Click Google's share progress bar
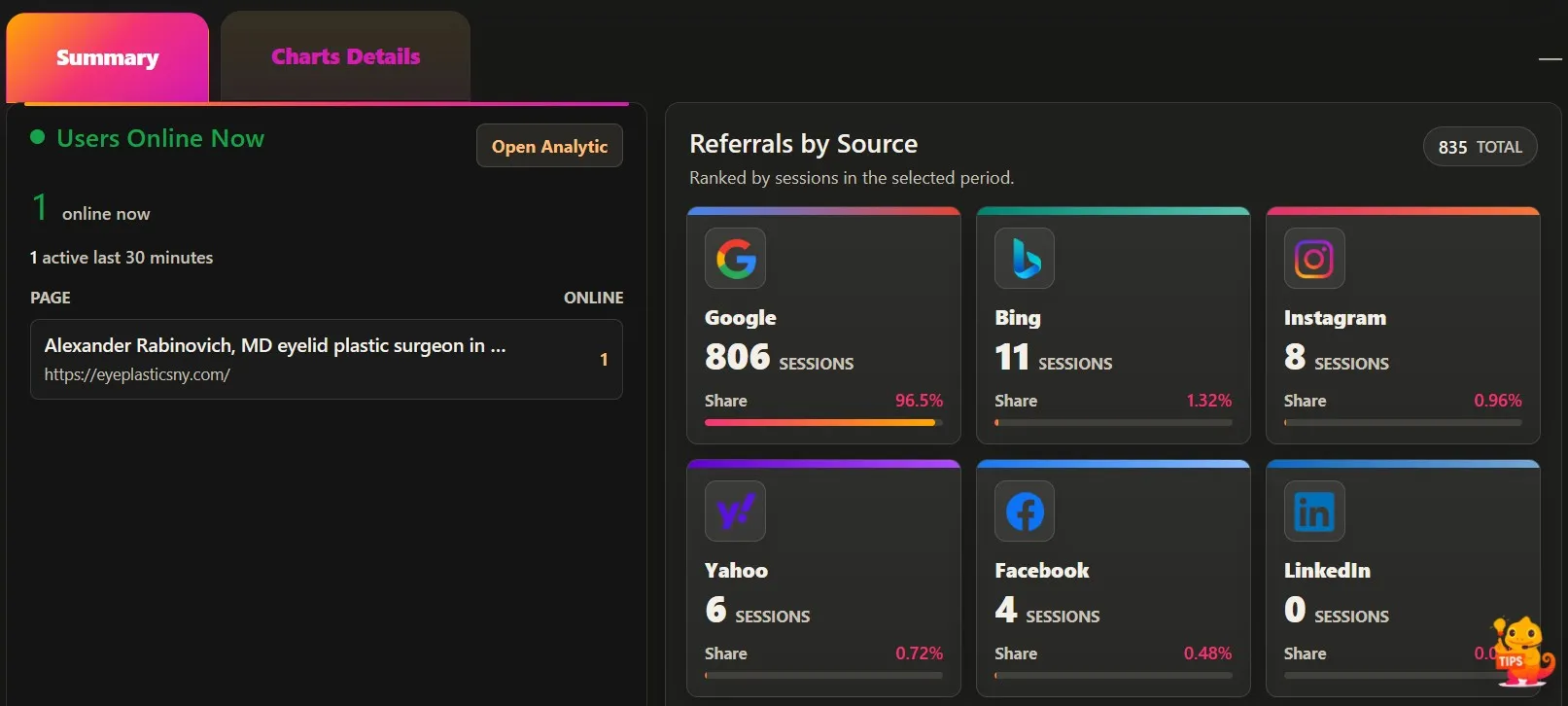 pyautogui.click(x=823, y=423)
